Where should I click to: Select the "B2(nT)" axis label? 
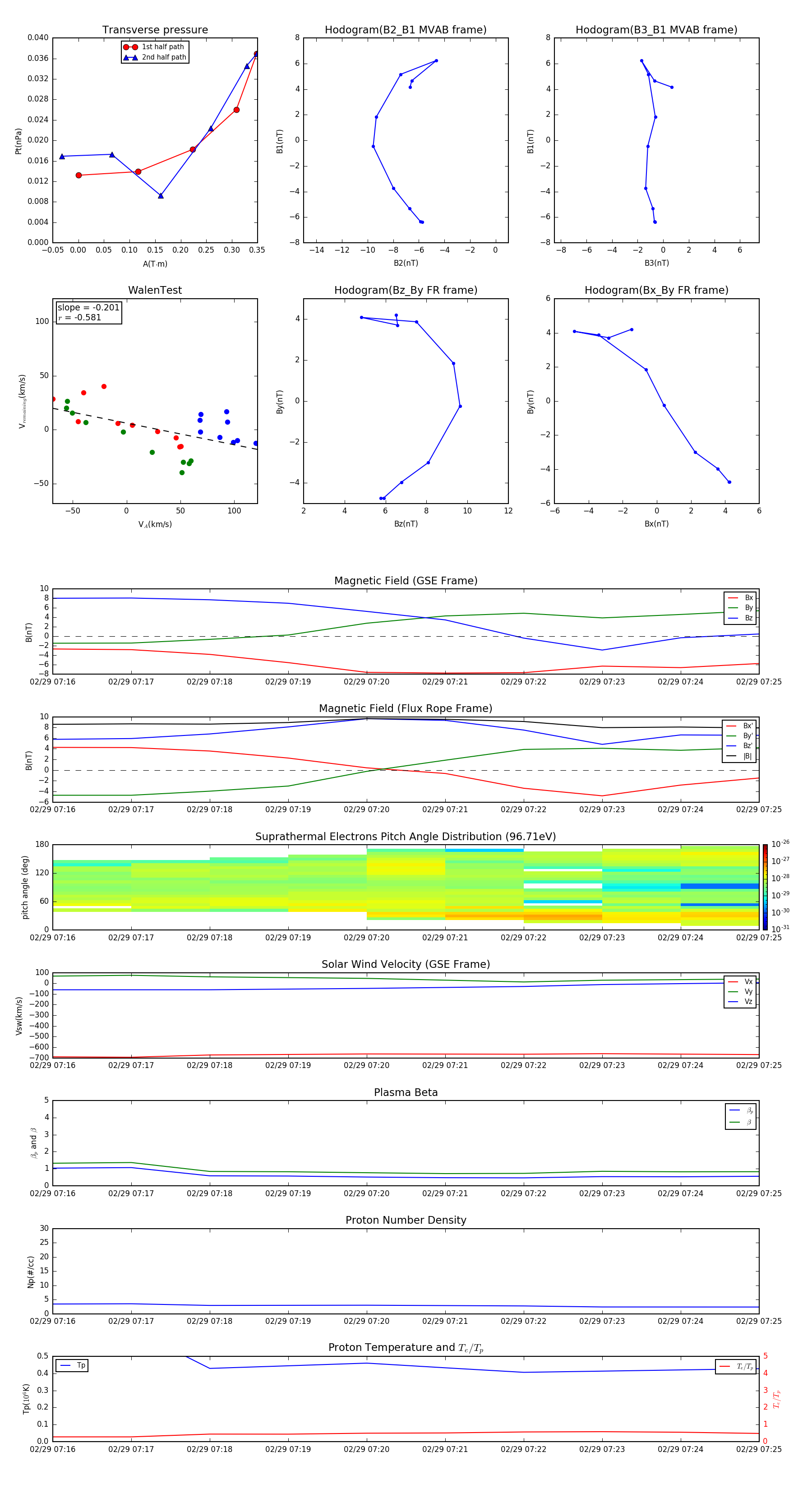[x=406, y=263]
